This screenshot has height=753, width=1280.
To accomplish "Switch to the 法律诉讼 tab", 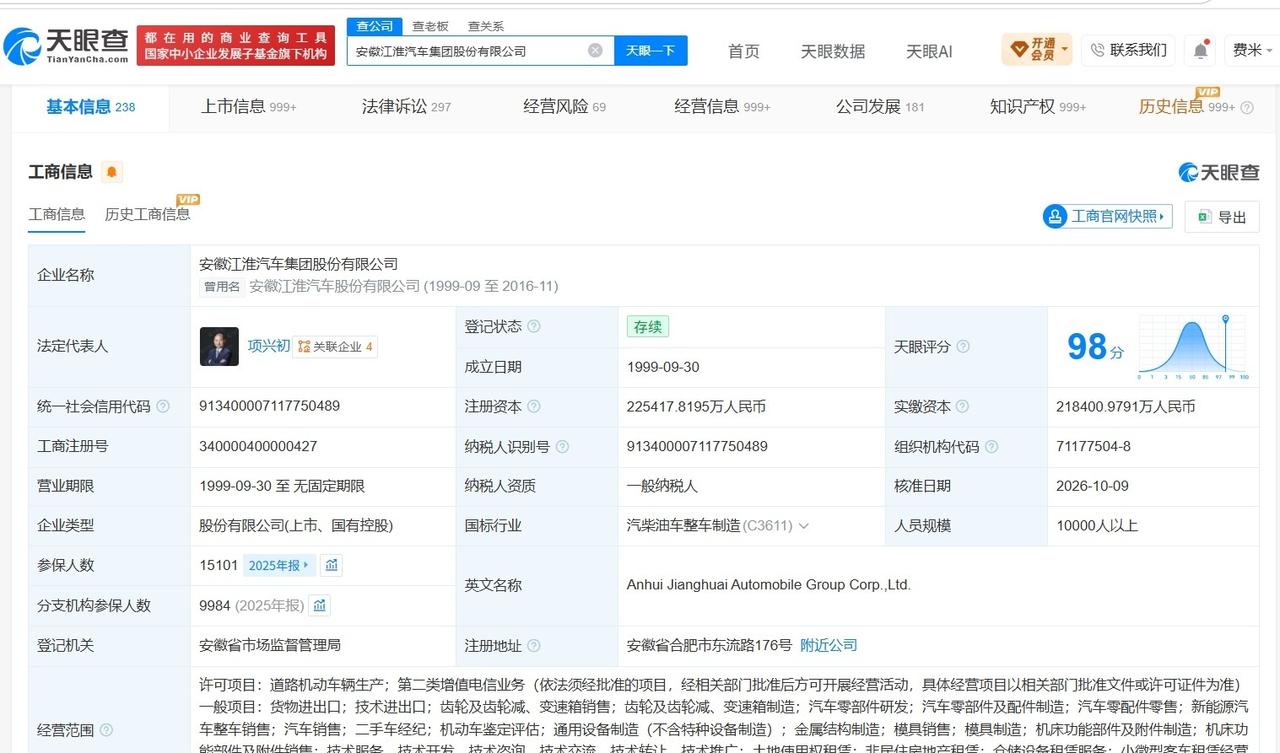I will [406, 107].
